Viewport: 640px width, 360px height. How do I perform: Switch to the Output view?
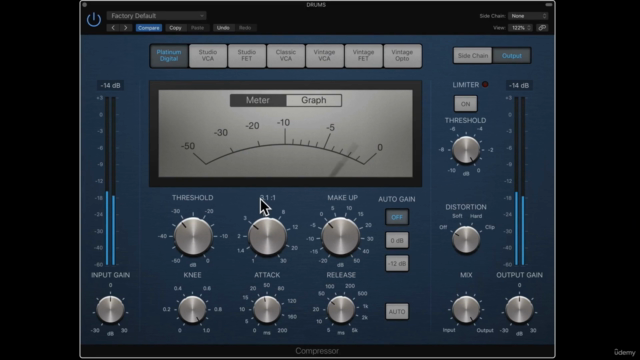pos(512,56)
